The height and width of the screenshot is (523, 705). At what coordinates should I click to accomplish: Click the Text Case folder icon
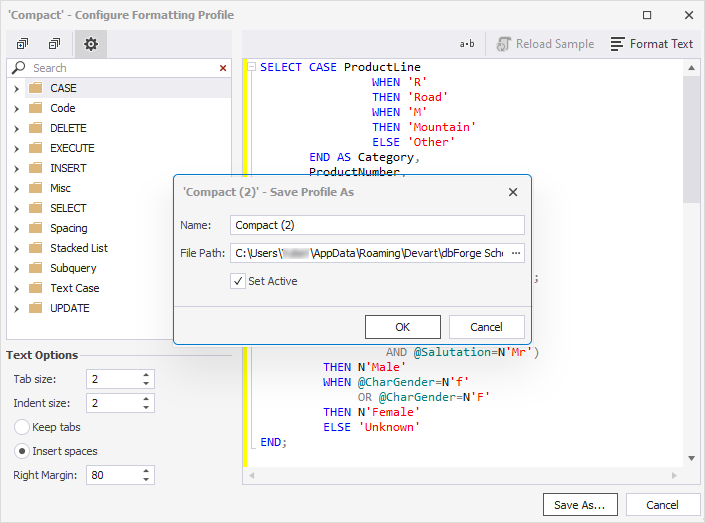[36, 288]
